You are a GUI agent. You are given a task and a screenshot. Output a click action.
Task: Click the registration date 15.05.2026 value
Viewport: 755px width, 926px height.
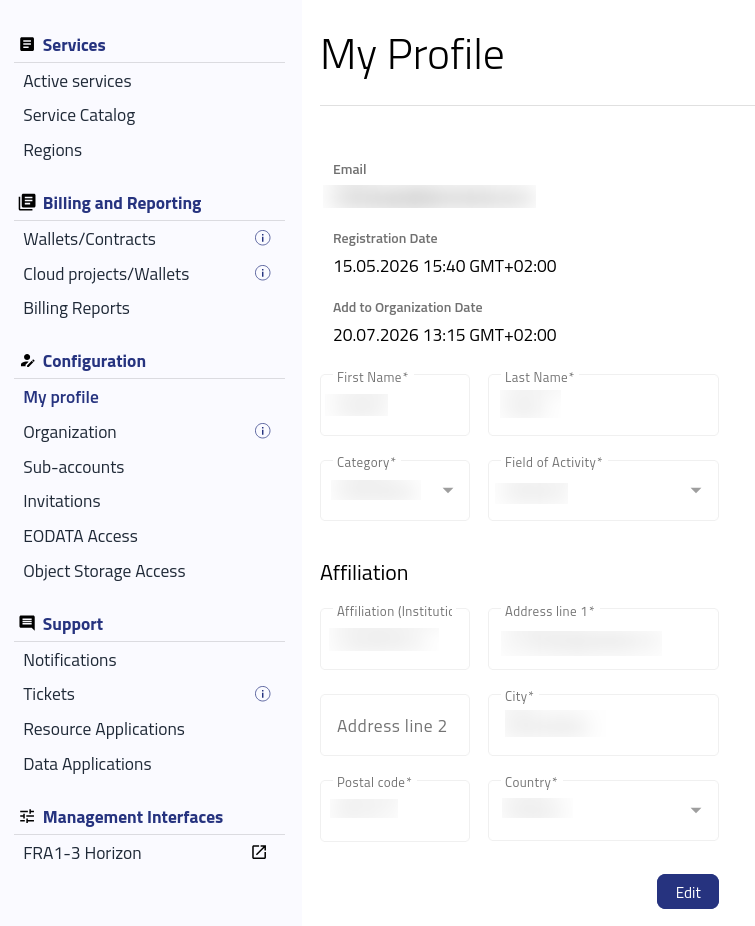click(x=444, y=266)
